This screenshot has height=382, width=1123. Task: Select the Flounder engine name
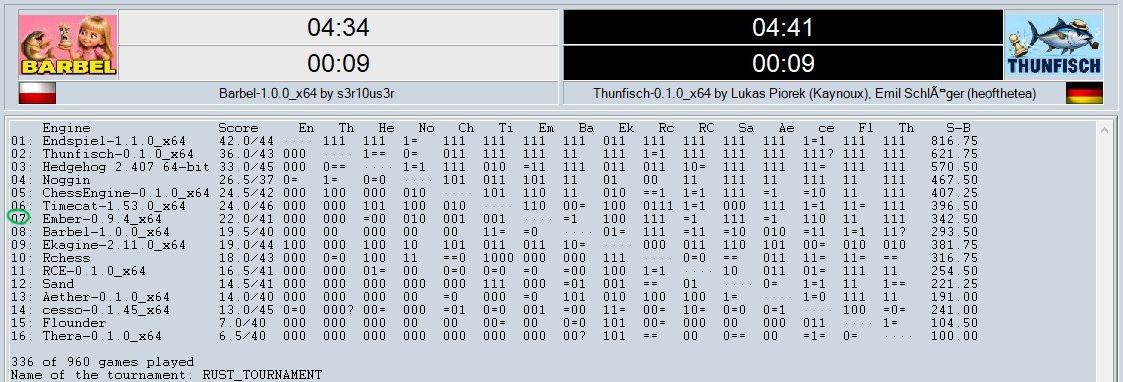point(74,323)
